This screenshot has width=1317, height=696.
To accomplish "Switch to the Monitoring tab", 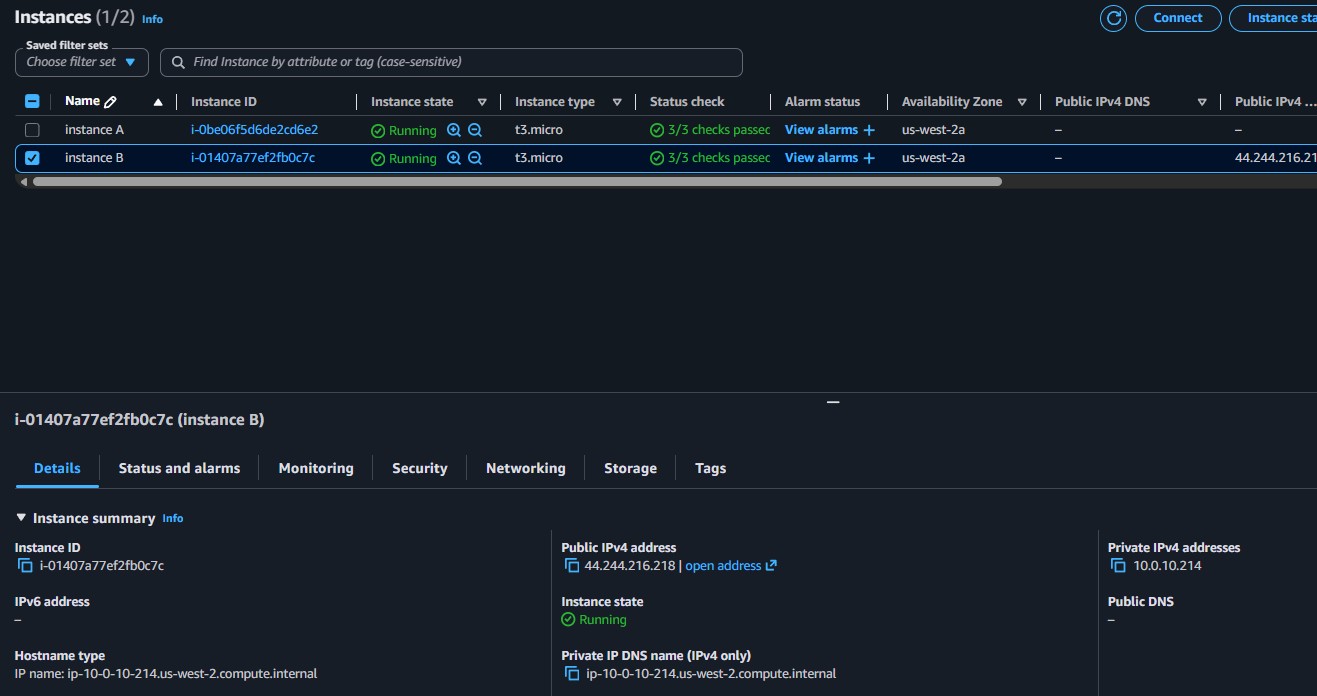I will tap(315, 468).
